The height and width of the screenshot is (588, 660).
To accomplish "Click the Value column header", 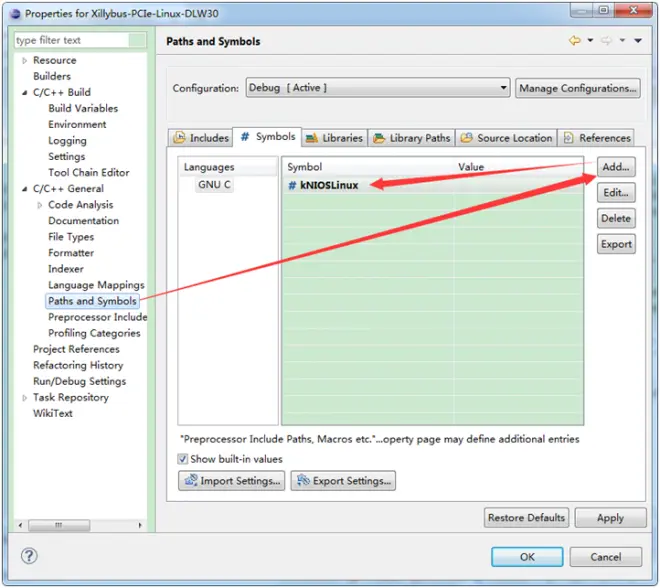I will (519, 167).
